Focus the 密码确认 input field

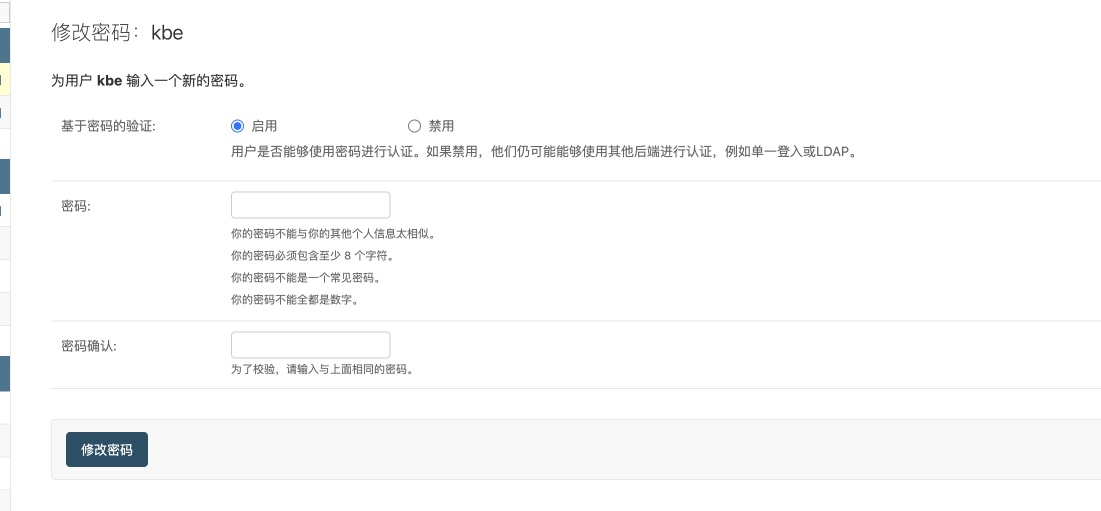point(310,345)
